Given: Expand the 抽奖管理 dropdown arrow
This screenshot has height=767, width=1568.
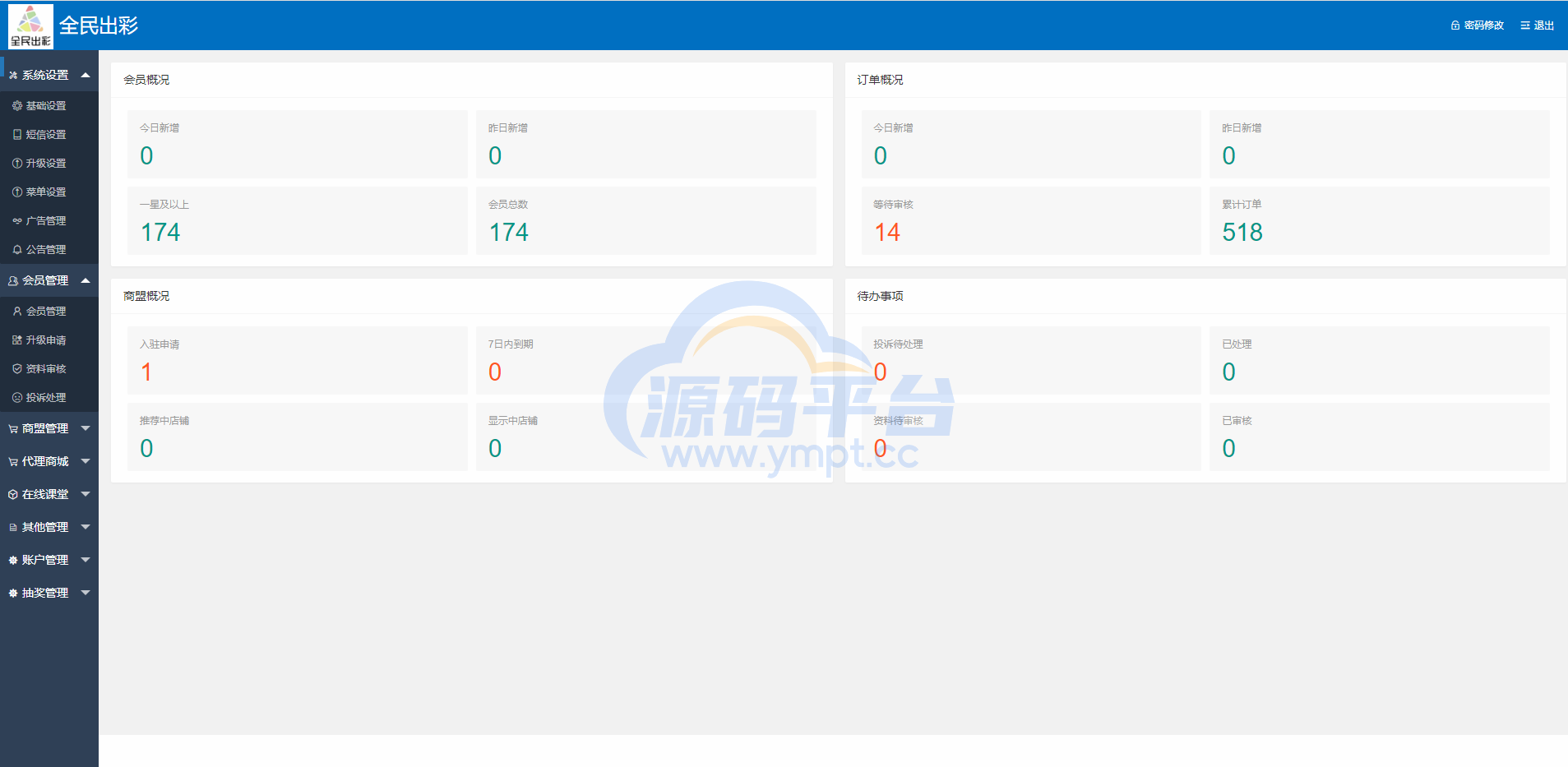Looking at the screenshot, I should point(86,593).
